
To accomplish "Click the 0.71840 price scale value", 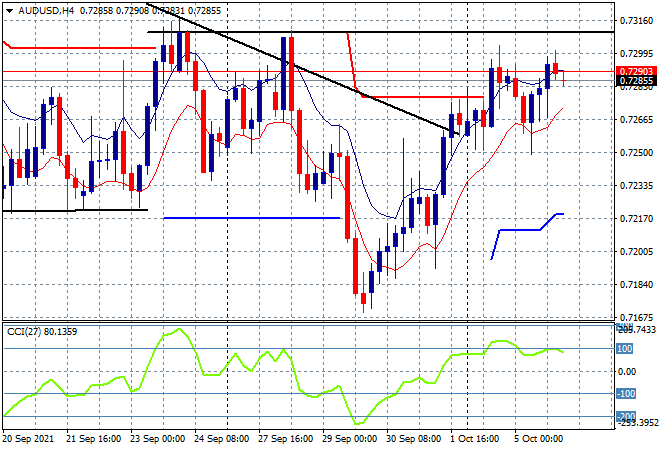I will coord(636,285).
